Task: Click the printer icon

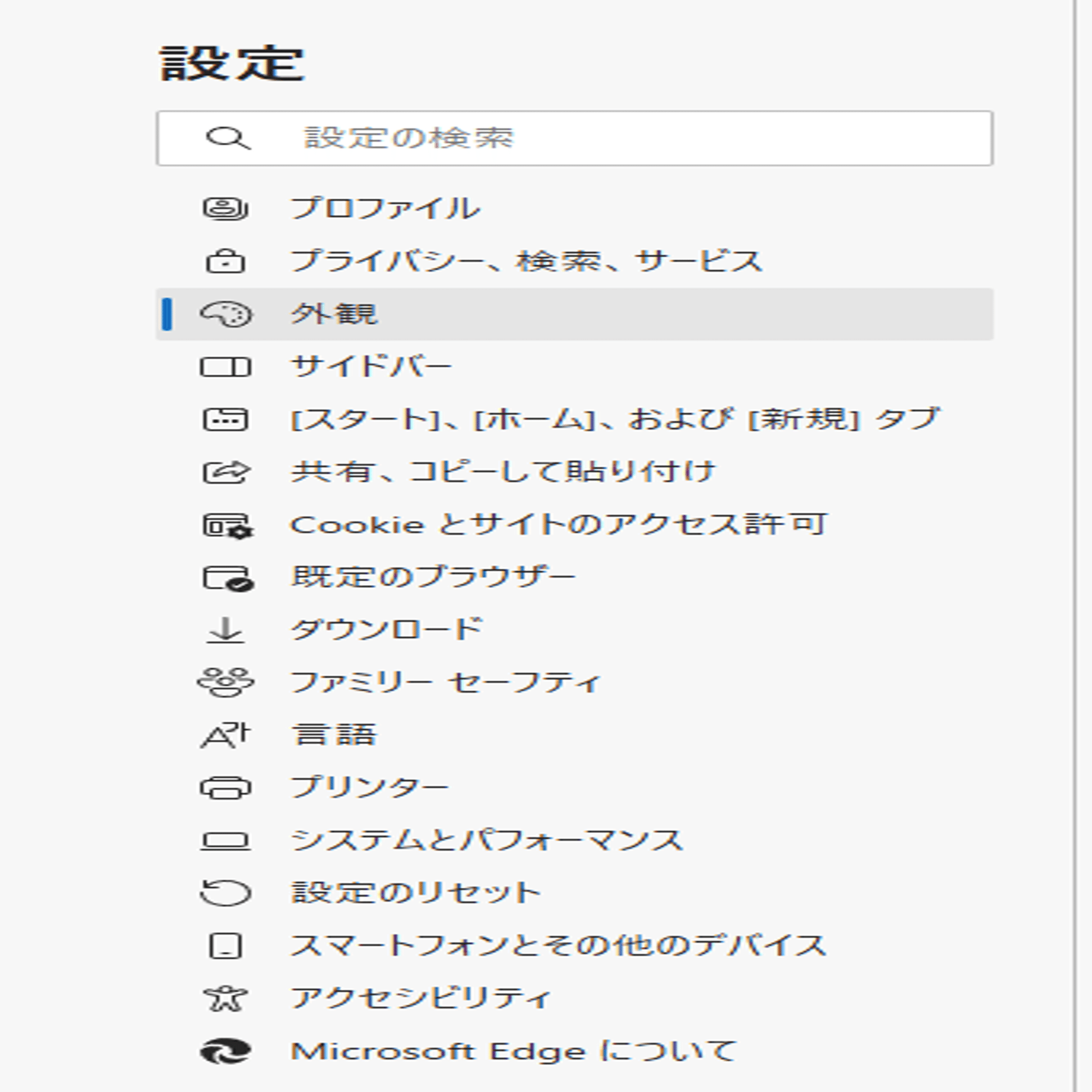Action: coord(225,788)
